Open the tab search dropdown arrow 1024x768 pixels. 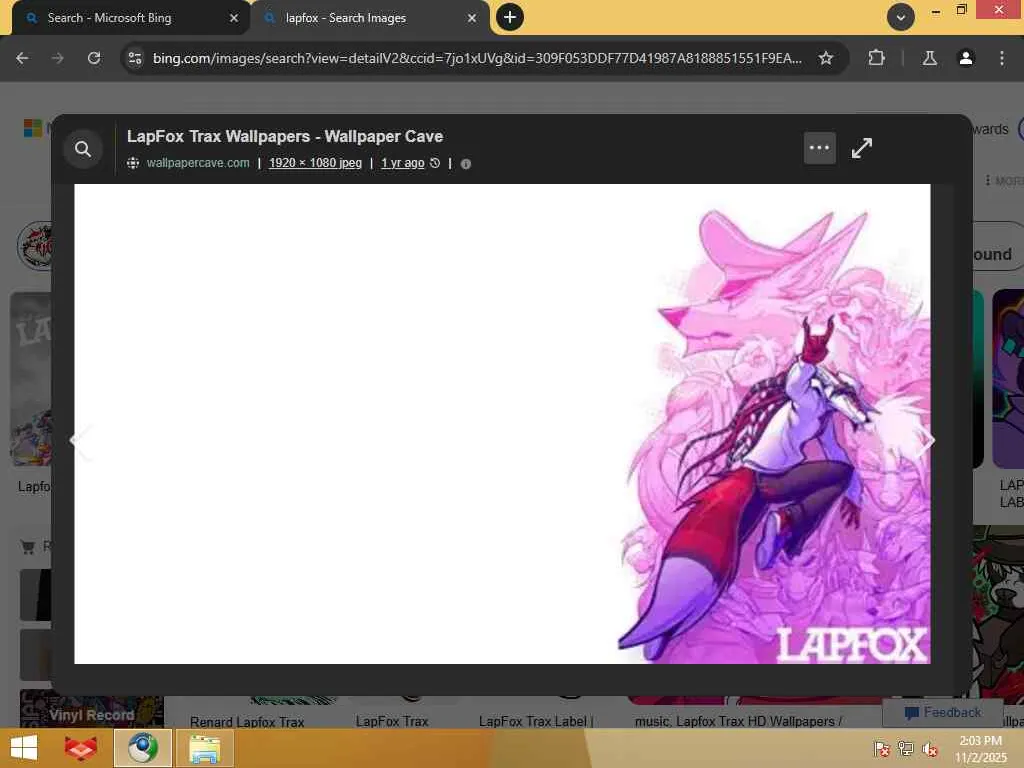pyautogui.click(x=900, y=17)
